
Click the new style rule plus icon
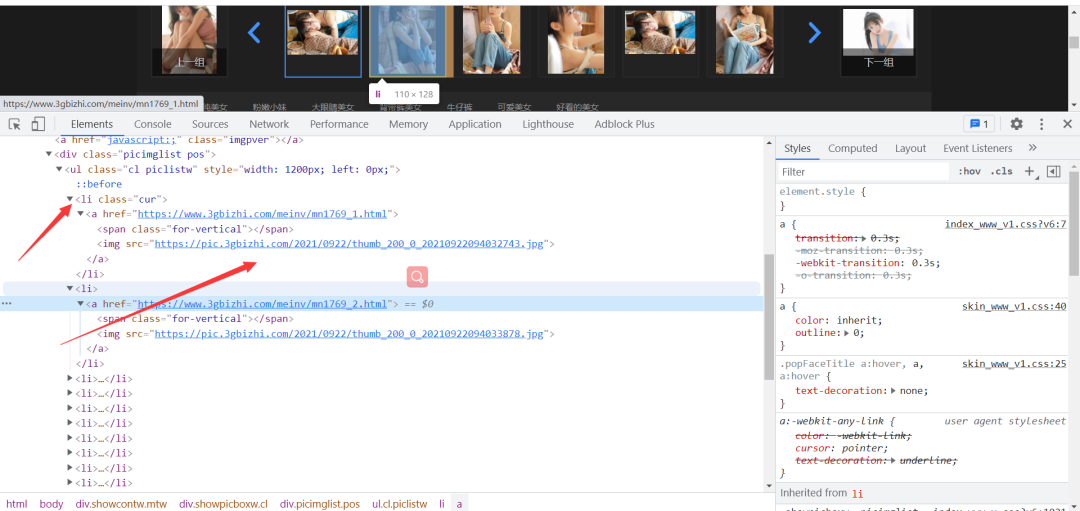(1030, 171)
